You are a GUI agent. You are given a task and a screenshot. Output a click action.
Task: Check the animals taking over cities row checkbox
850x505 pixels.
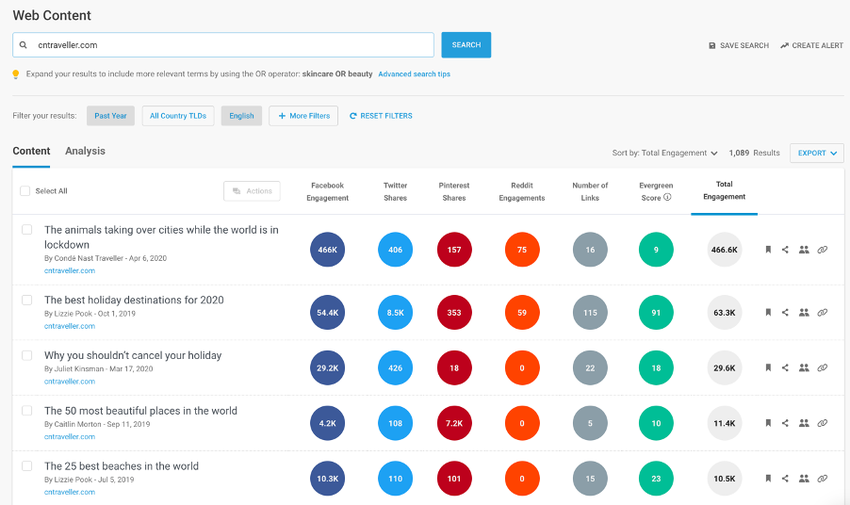click(x=27, y=230)
